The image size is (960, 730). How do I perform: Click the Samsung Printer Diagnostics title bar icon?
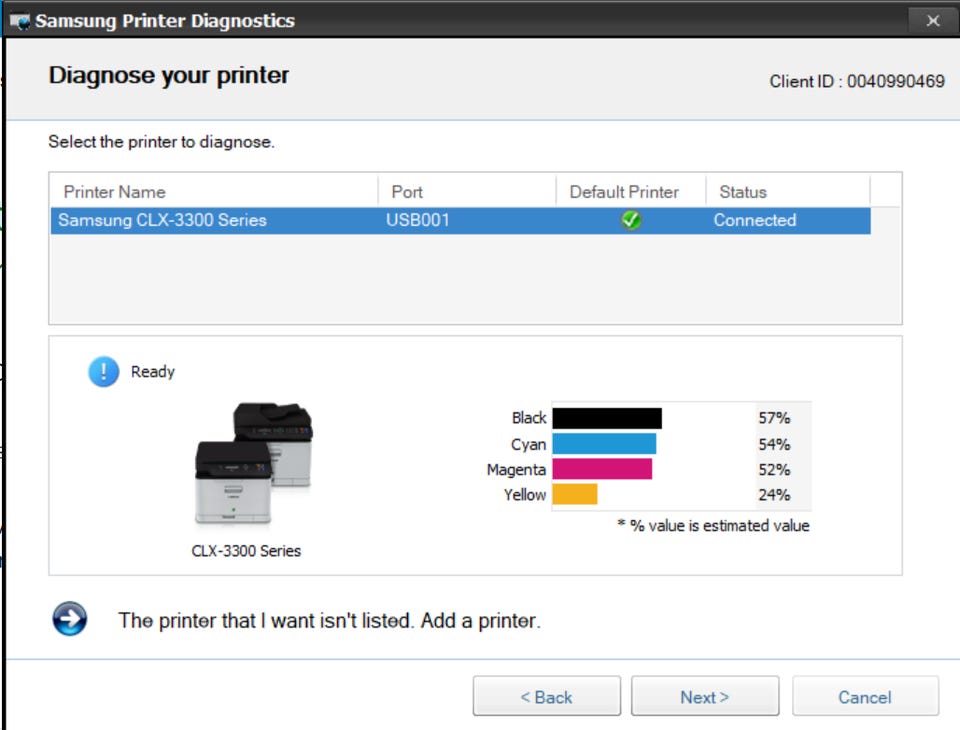tap(20, 21)
